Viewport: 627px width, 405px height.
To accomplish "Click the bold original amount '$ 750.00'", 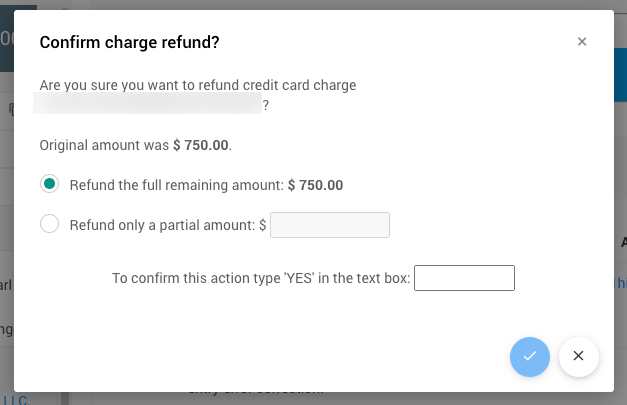I will pyautogui.click(x=201, y=145).
